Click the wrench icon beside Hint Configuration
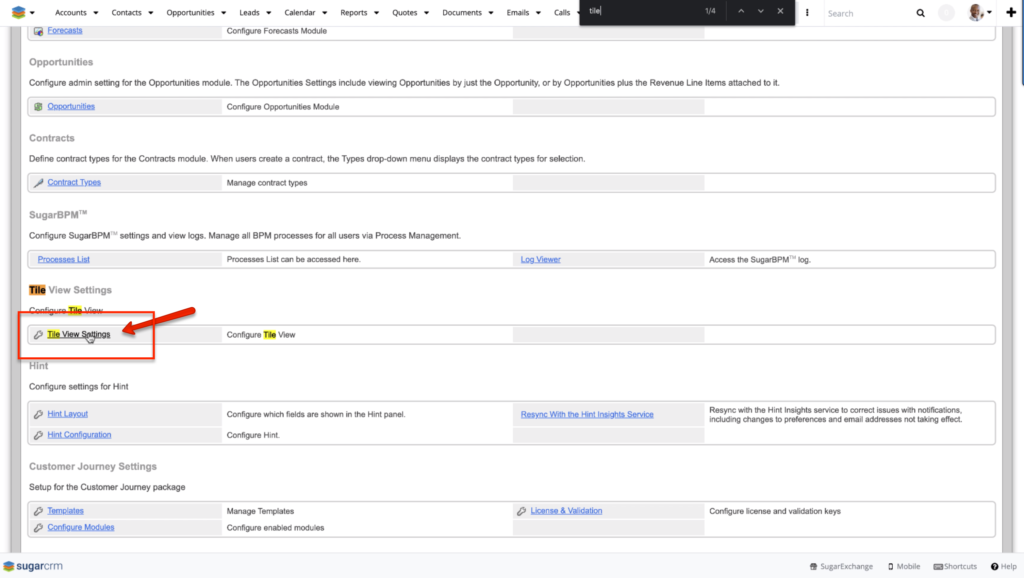 [39, 435]
